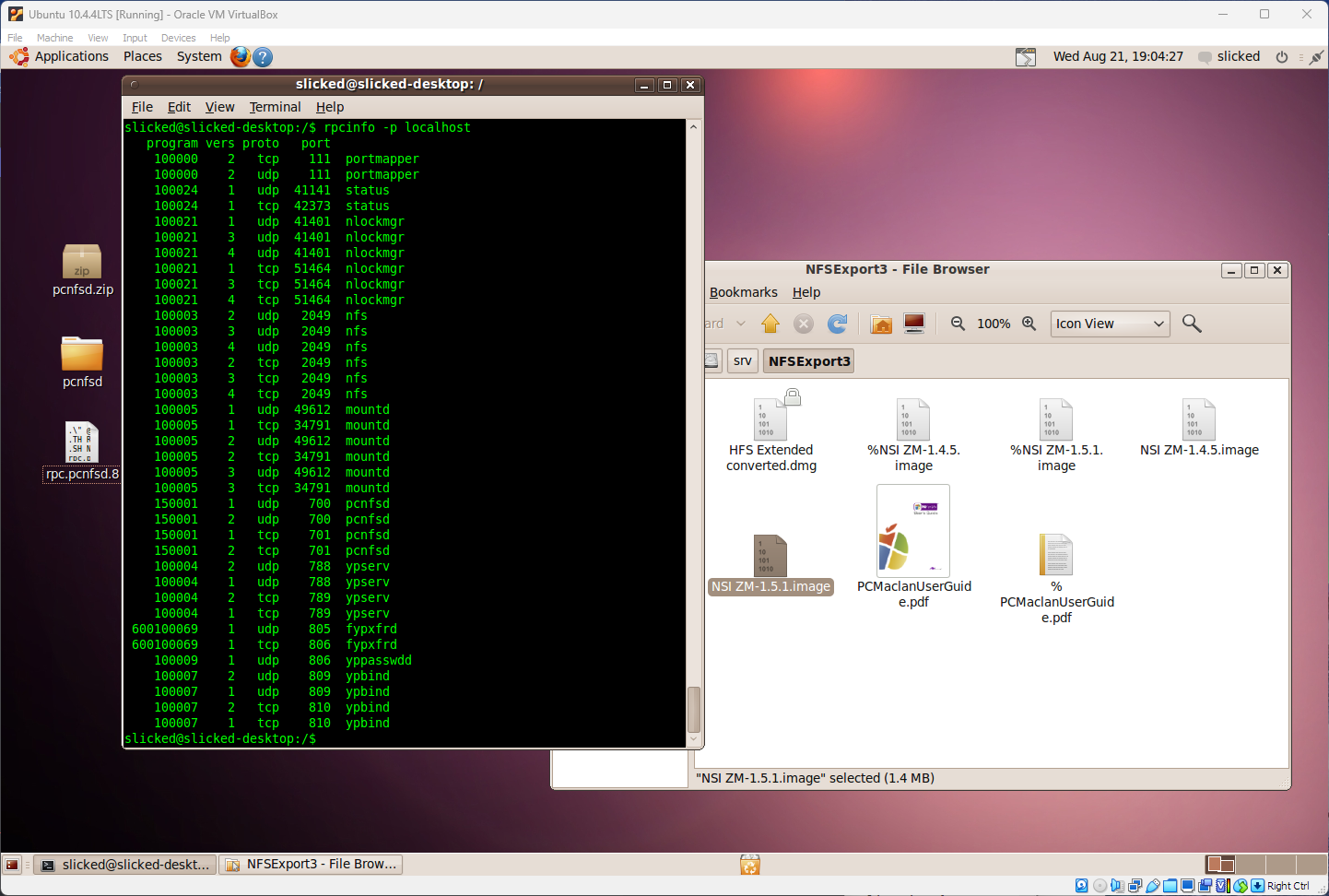Click VirtualBox shared folders status icon
This screenshot has height=896, width=1329.
tap(1170, 886)
